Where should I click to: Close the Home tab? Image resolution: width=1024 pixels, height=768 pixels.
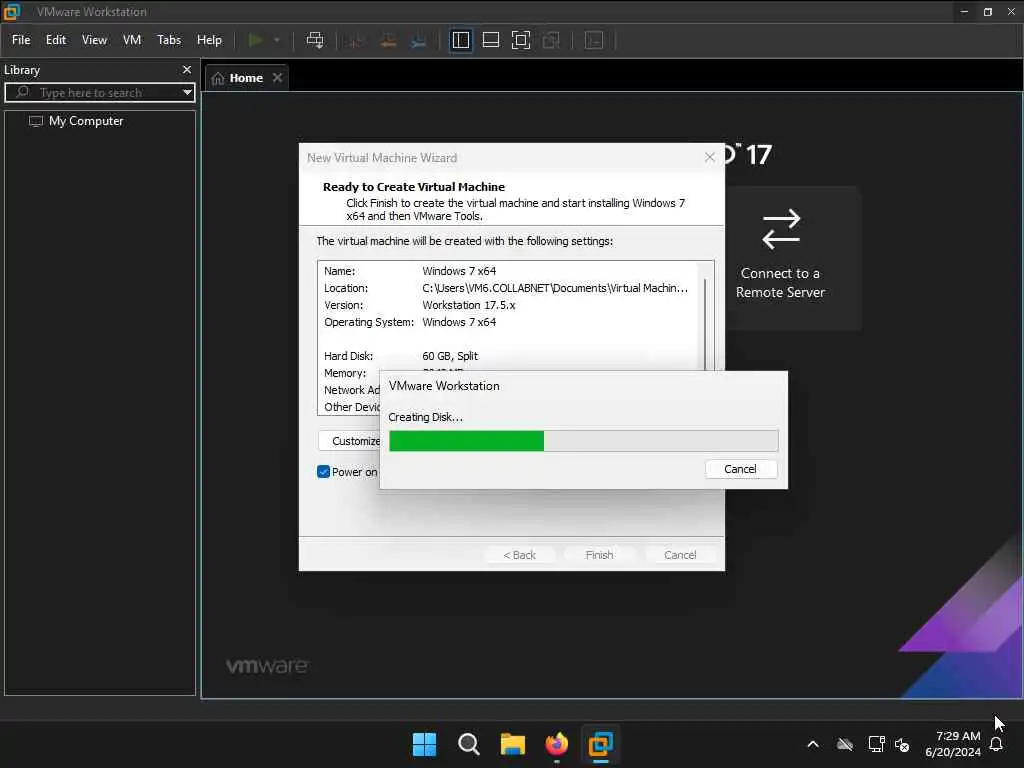click(278, 78)
